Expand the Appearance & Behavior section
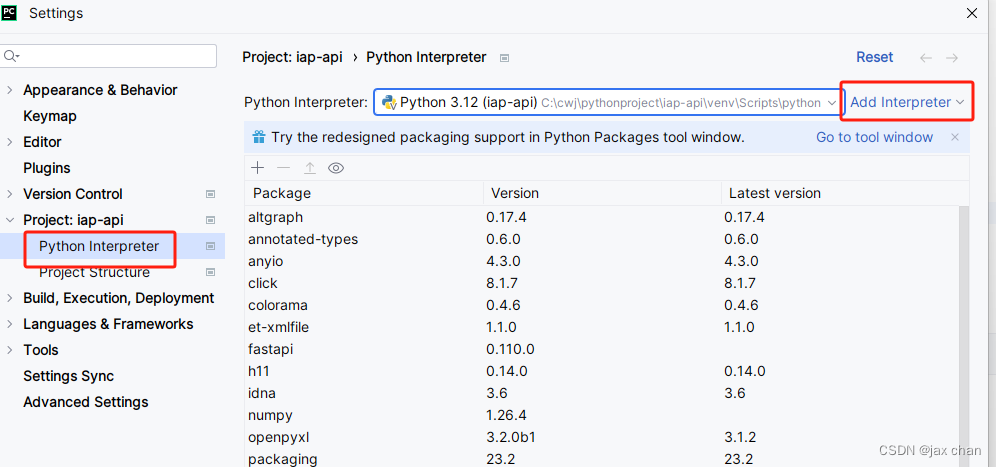This screenshot has height=467, width=996. tap(10, 90)
